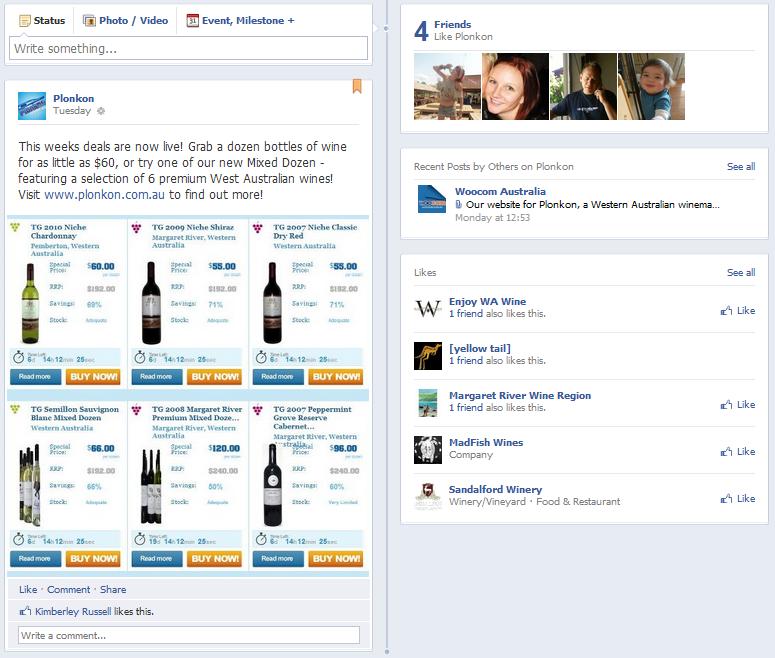Open the Friends Like Plonkon heading link
This screenshot has width=775, height=658.
[452, 24]
